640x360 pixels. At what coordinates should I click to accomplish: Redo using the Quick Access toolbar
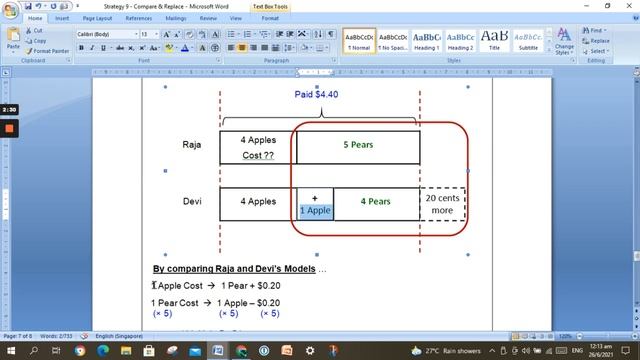click(53, 6)
